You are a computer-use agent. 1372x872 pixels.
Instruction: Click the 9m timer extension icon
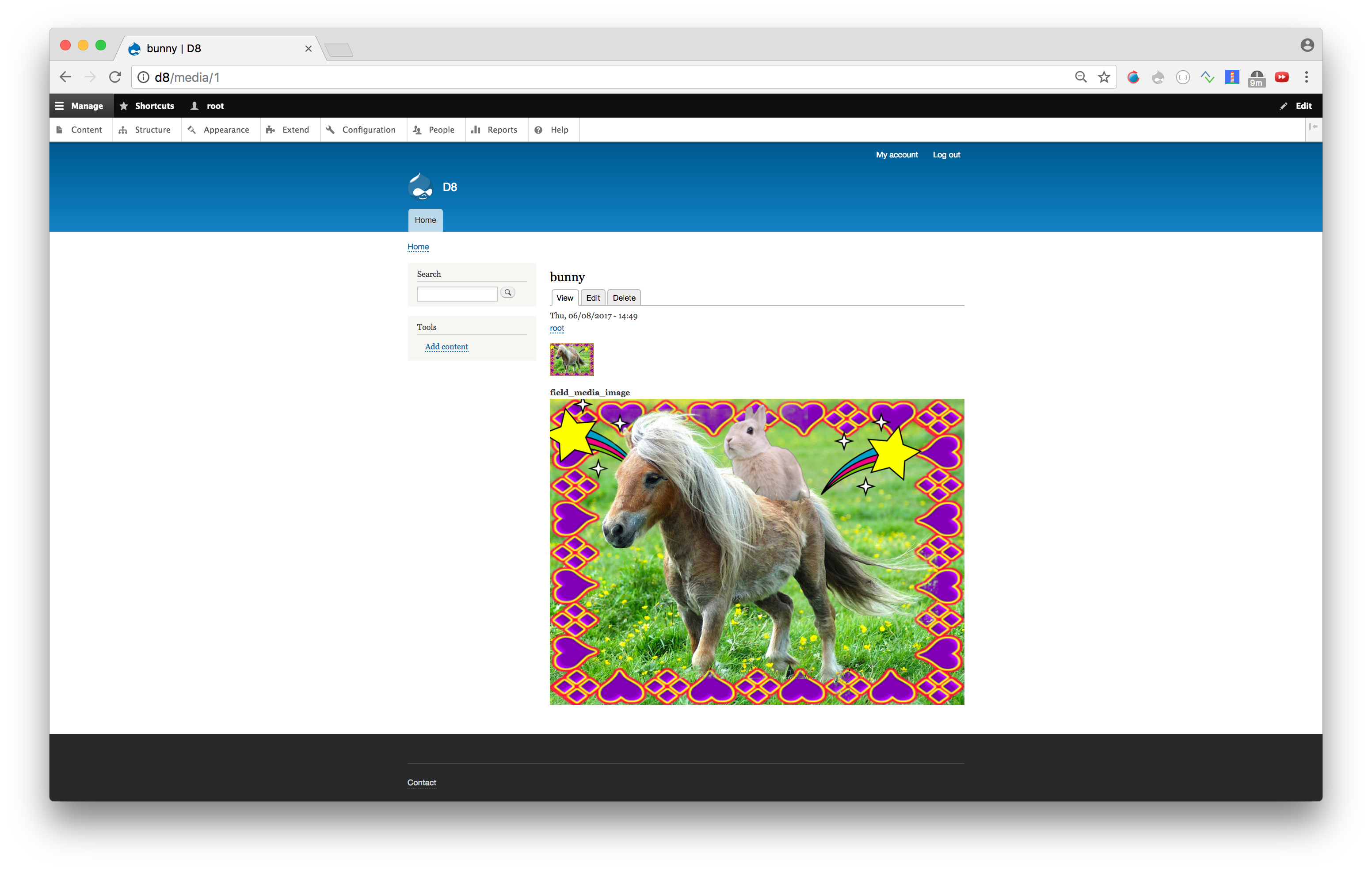(x=1256, y=78)
